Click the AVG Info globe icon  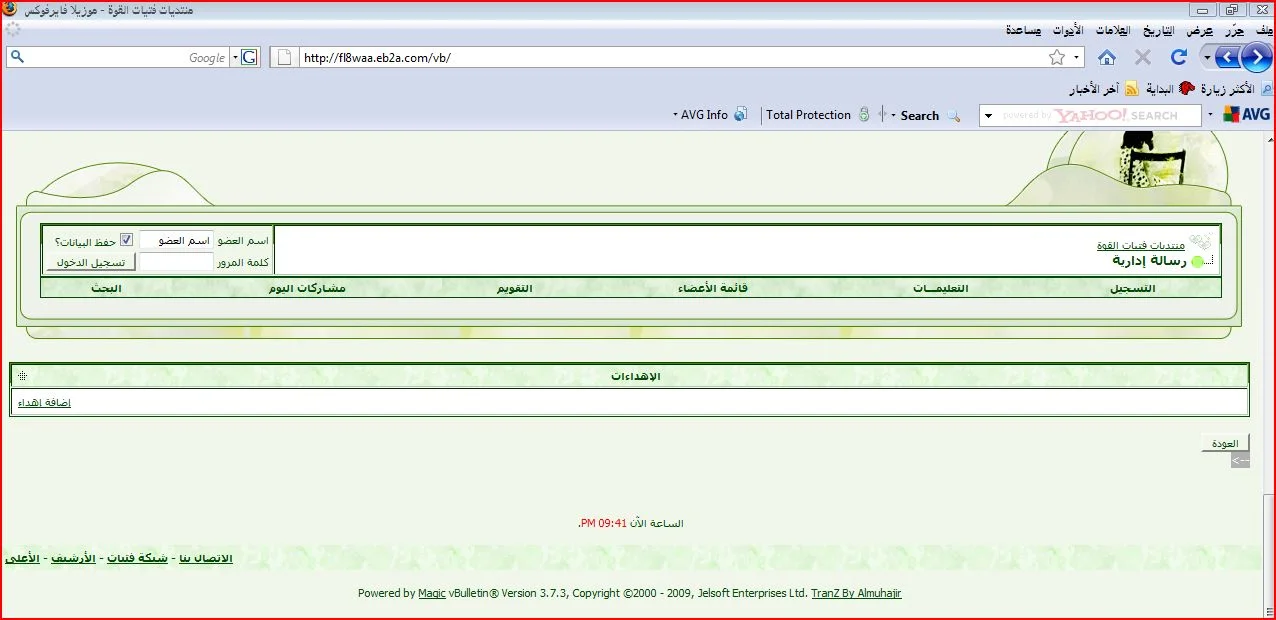[741, 115]
